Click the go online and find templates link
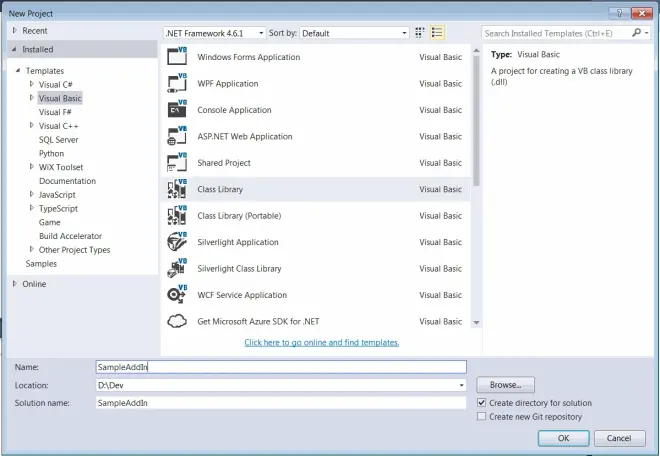 tap(321, 342)
